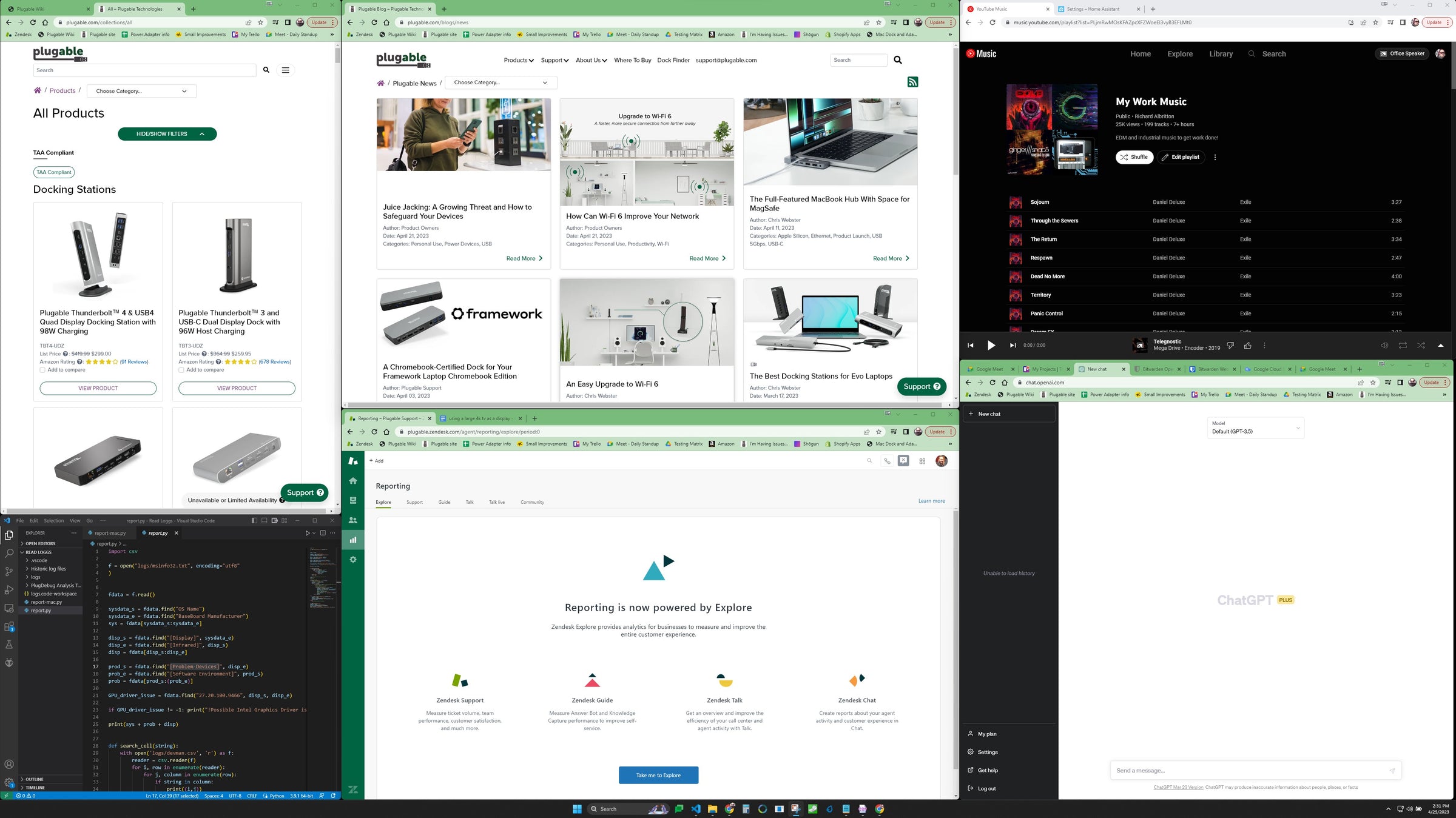Thumbs up the Telegnostic track
This screenshot has width=1456, height=818.
click(x=1247, y=346)
